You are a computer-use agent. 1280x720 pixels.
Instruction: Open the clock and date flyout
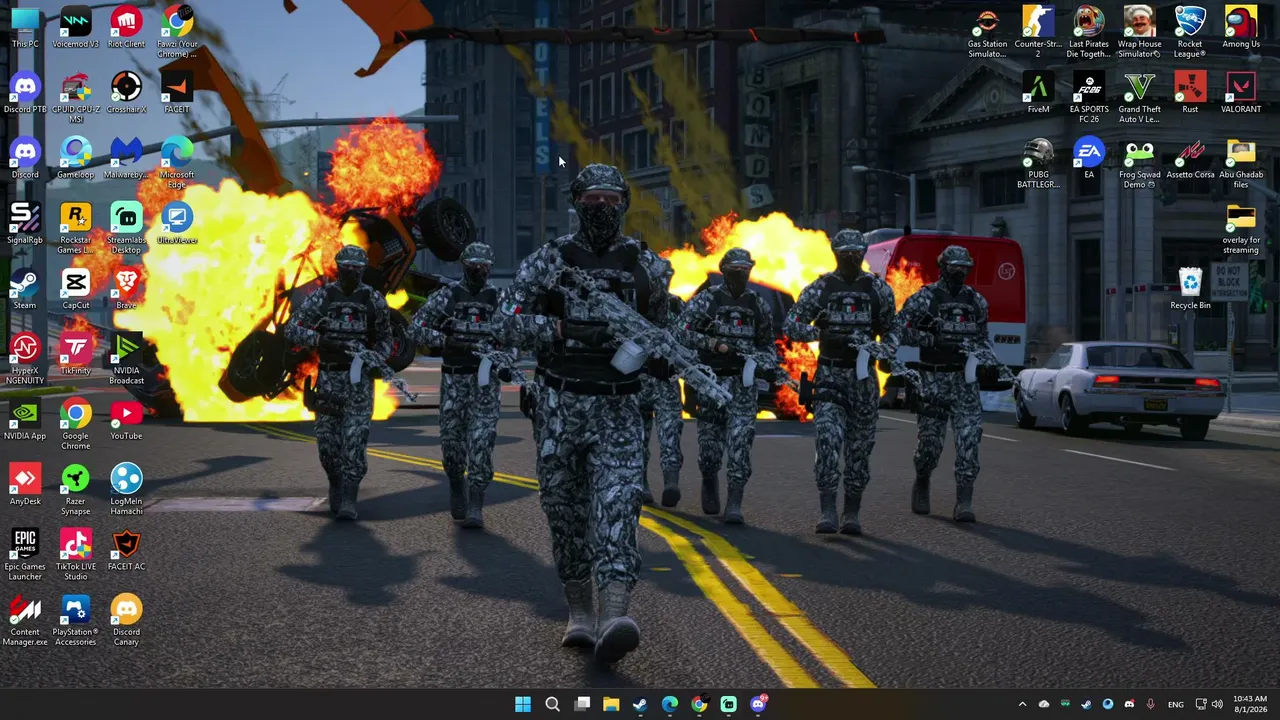point(1250,704)
